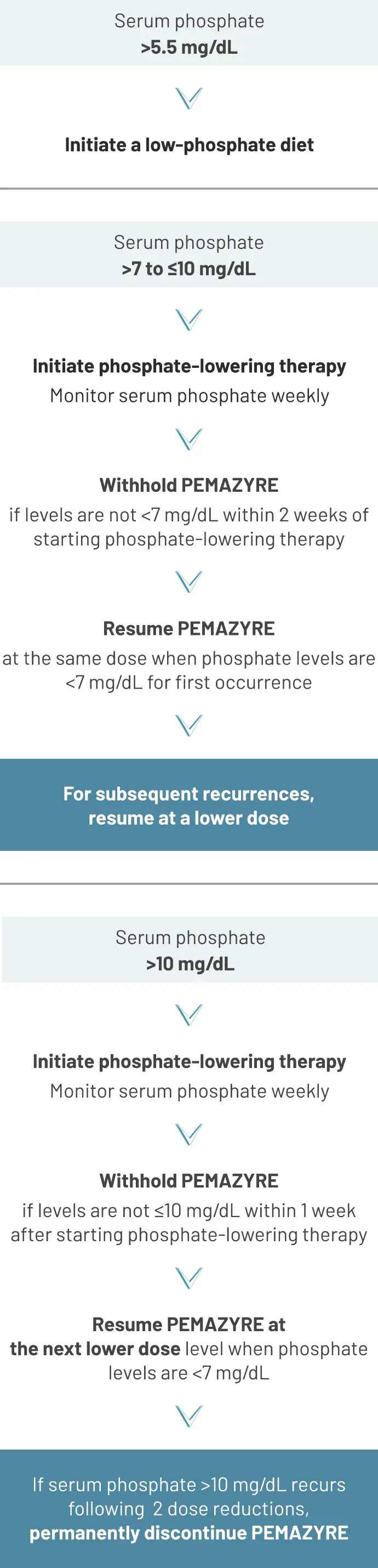Click arrow below Serum phosphate >10 mg/dL
Screen dimensions: 378x1568
tap(188, 1015)
